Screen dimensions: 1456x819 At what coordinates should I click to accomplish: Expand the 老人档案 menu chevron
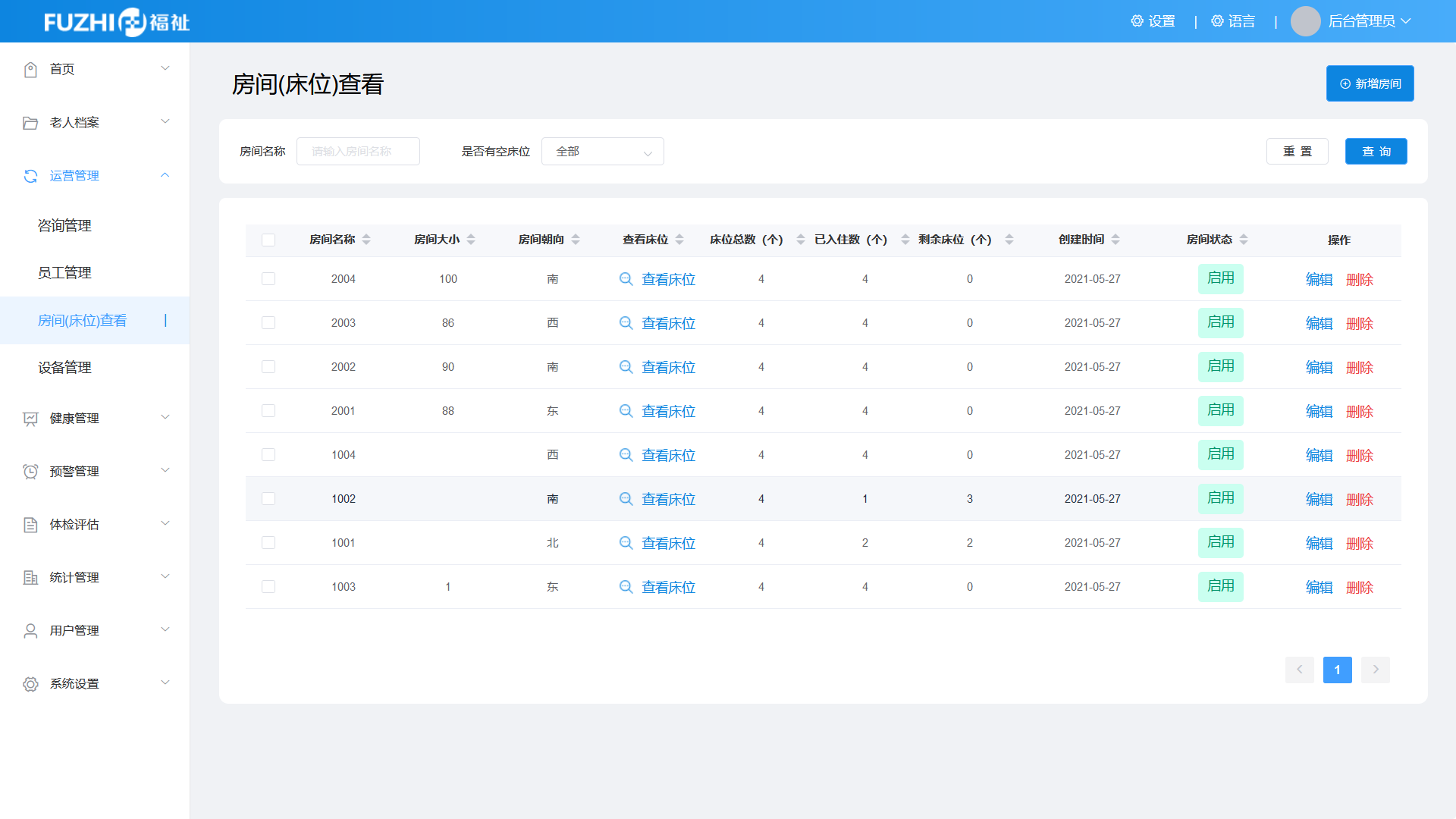(x=165, y=121)
